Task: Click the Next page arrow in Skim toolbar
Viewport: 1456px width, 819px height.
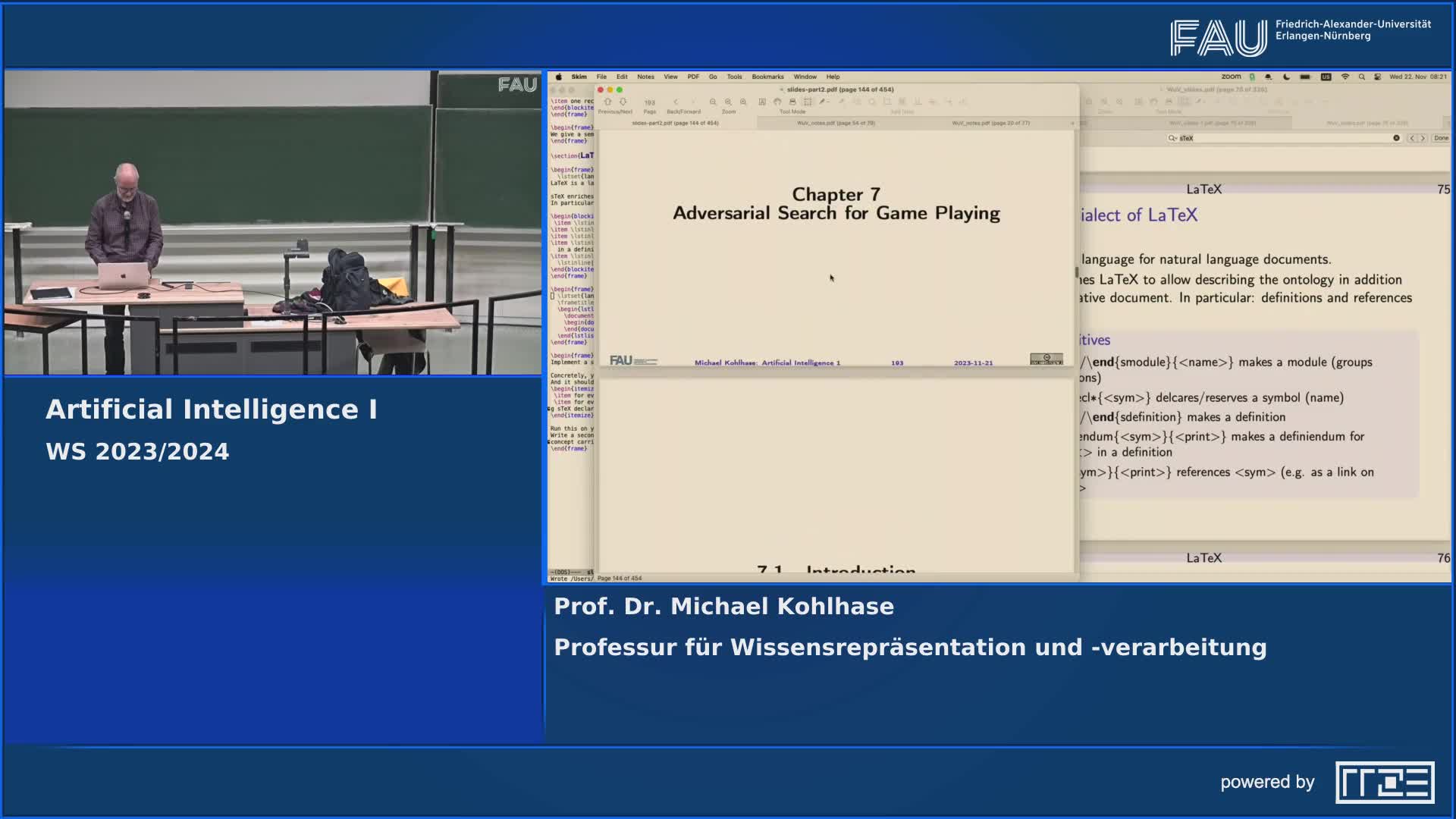Action: pos(623,101)
